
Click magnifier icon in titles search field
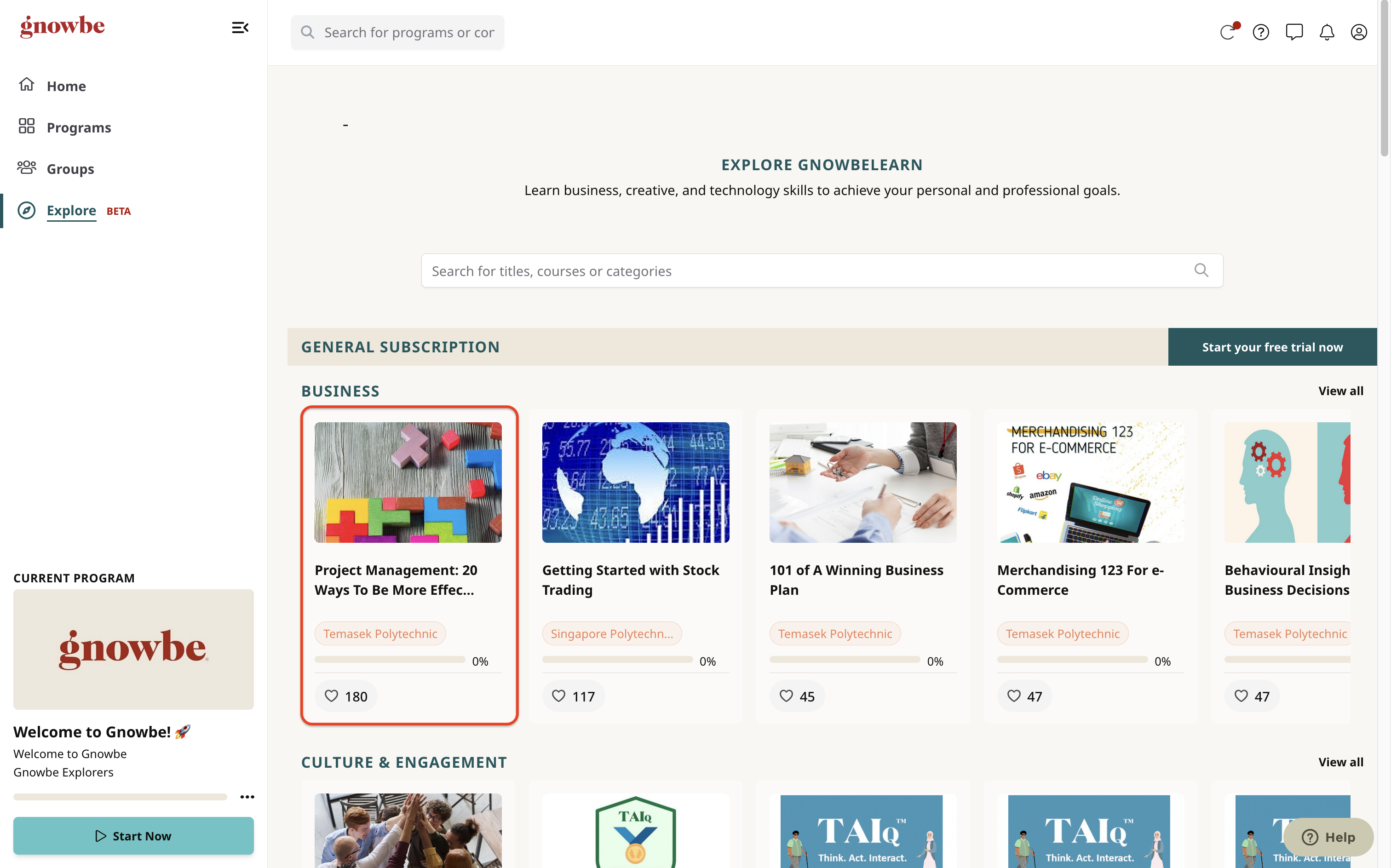1201,270
